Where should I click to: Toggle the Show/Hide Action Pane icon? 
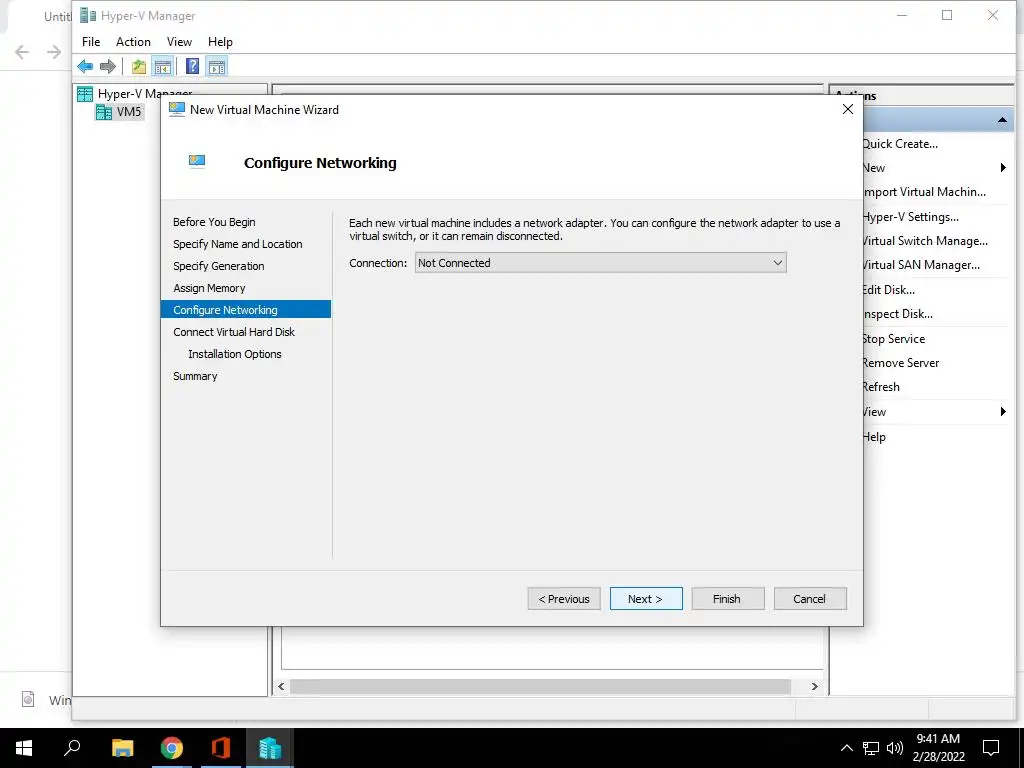[x=217, y=66]
